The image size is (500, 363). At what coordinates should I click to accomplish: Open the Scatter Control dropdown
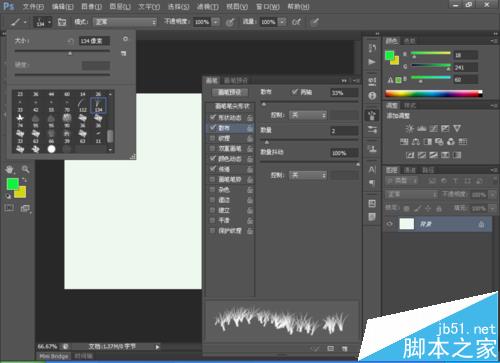(308, 115)
